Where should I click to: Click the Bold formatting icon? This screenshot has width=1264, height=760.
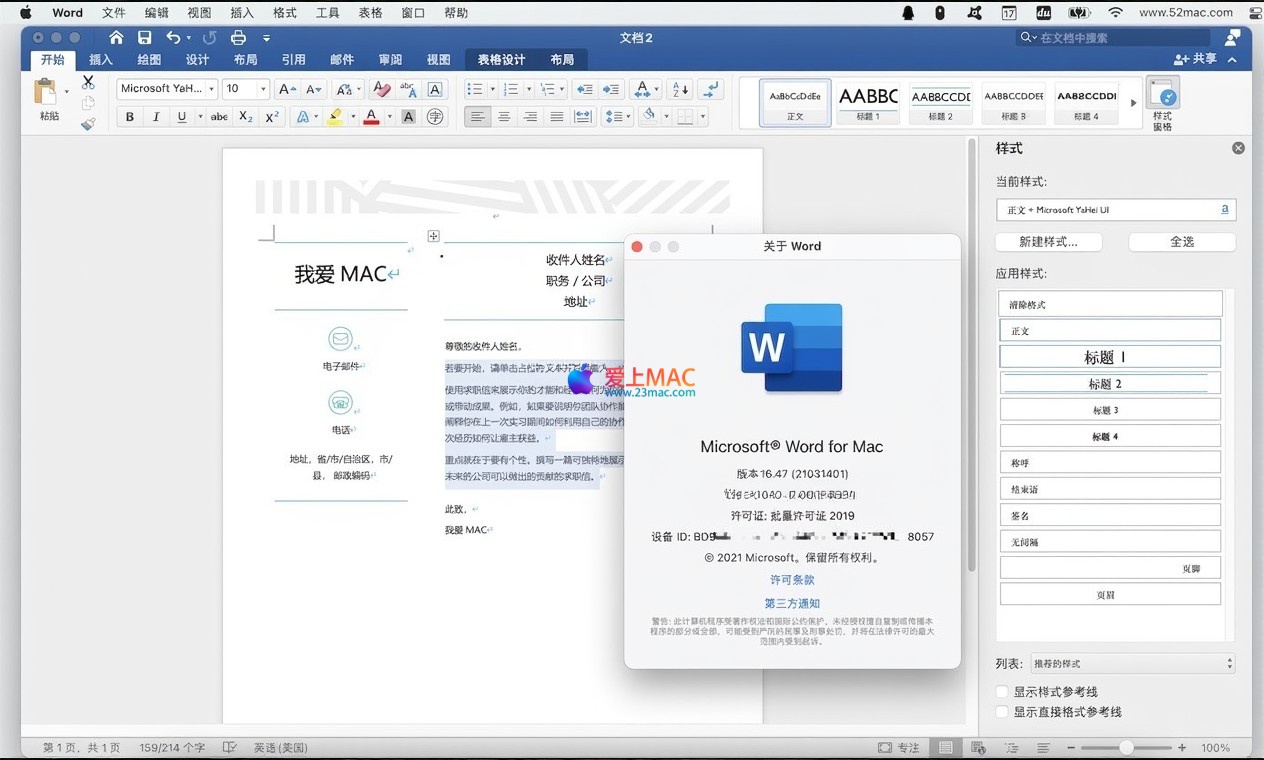click(130, 117)
